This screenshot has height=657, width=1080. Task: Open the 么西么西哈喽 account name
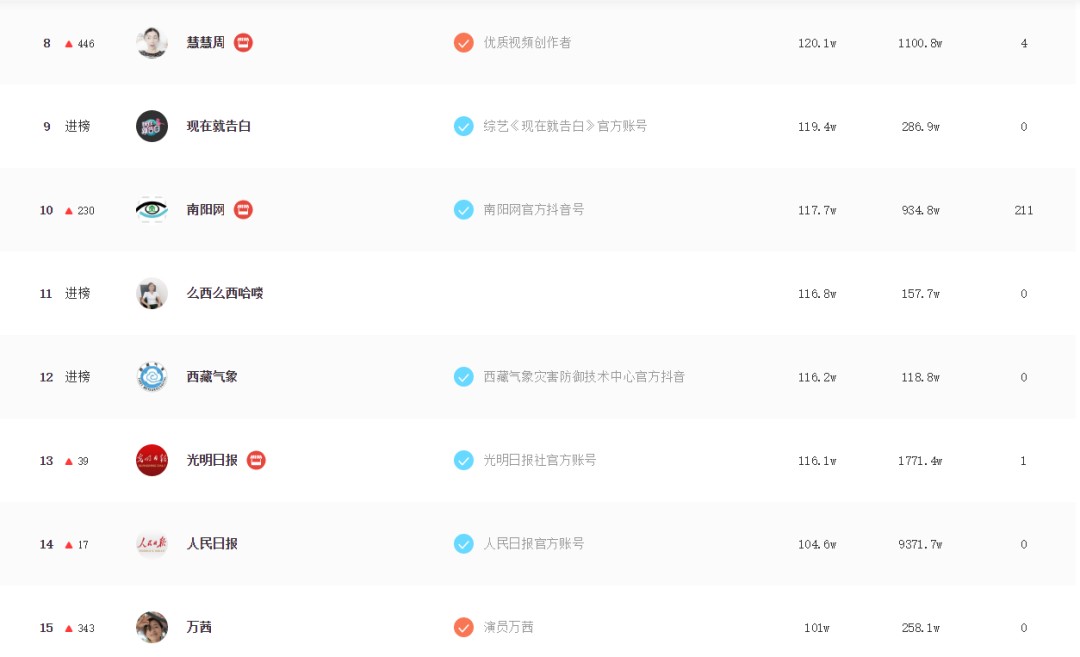(x=225, y=293)
